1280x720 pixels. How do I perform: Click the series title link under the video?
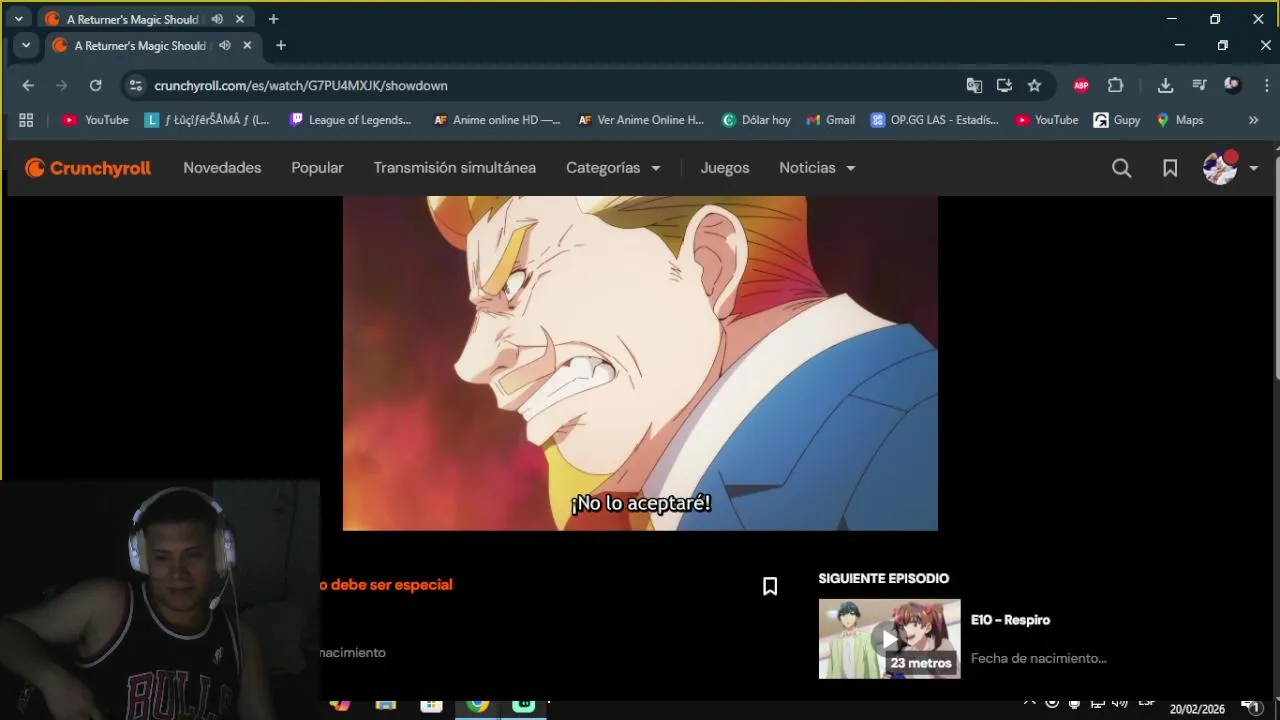point(386,585)
